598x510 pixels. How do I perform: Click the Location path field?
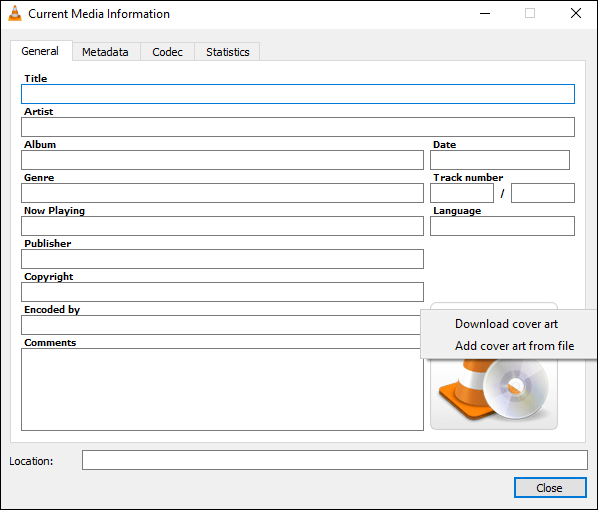(335, 460)
